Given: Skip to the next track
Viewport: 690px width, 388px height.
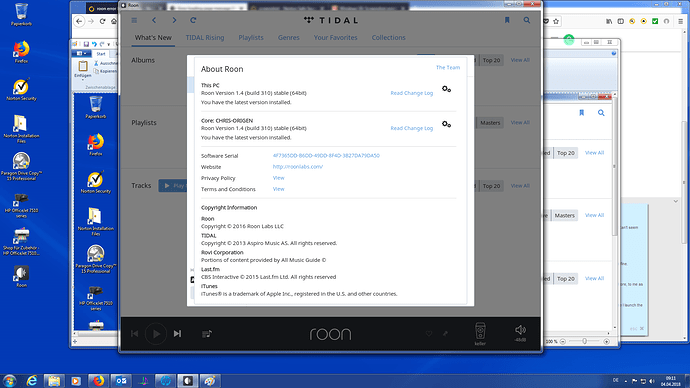Looking at the screenshot, I should pos(177,334).
